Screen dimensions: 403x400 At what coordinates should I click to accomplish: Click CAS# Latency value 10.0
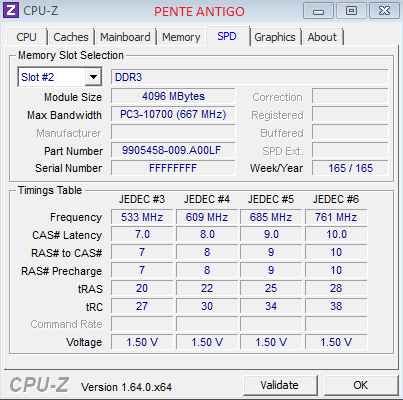(336, 234)
